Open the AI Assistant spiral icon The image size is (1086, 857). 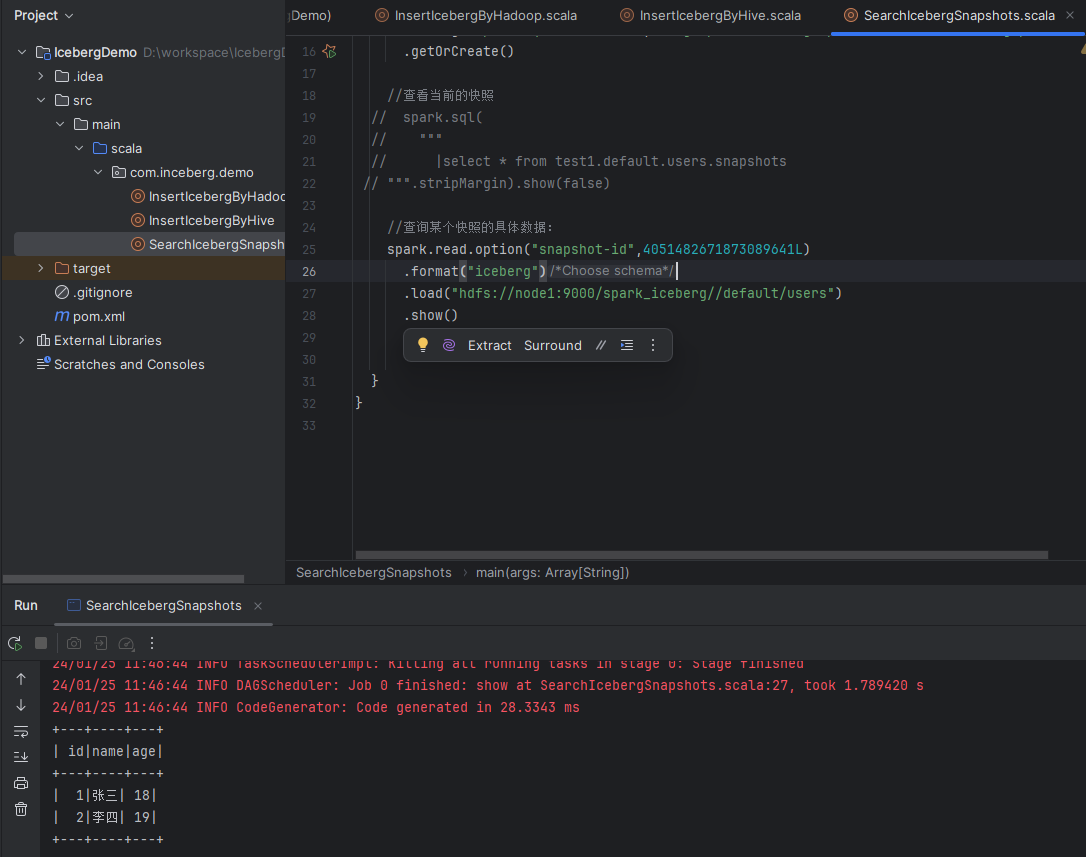point(449,345)
